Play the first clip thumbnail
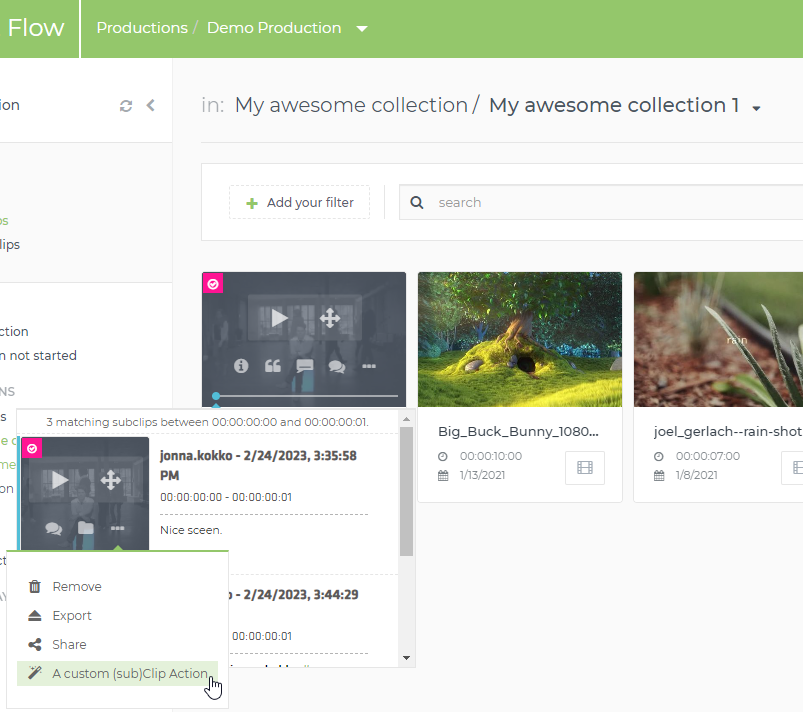 tap(279, 318)
